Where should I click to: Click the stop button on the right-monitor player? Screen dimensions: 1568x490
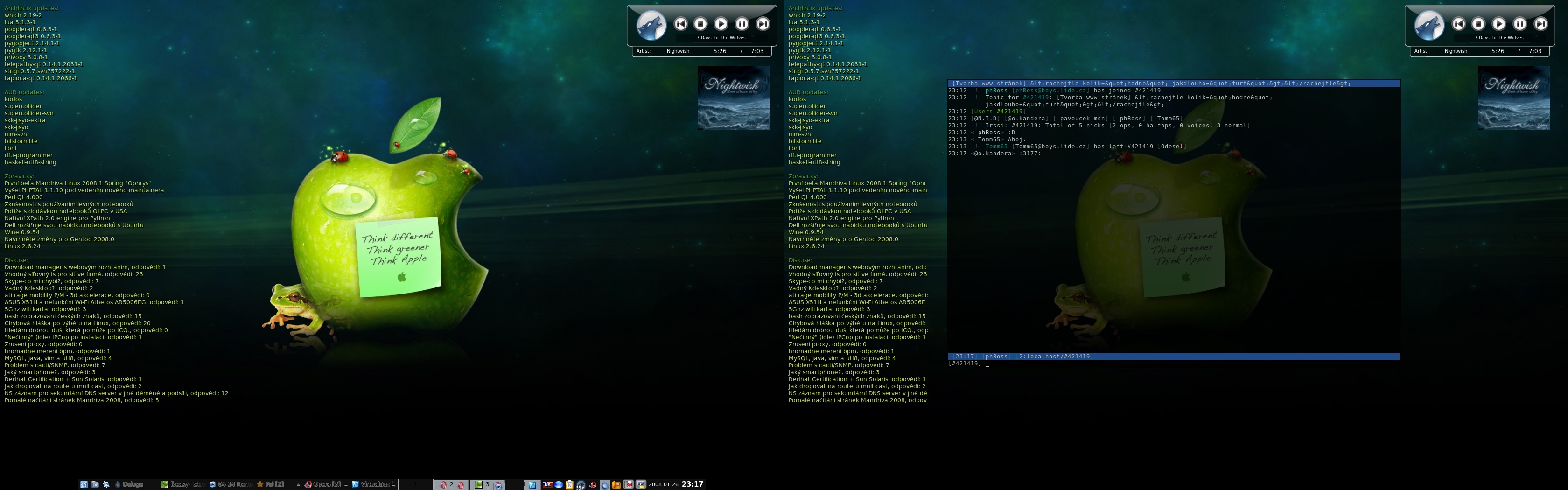tap(1478, 24)
